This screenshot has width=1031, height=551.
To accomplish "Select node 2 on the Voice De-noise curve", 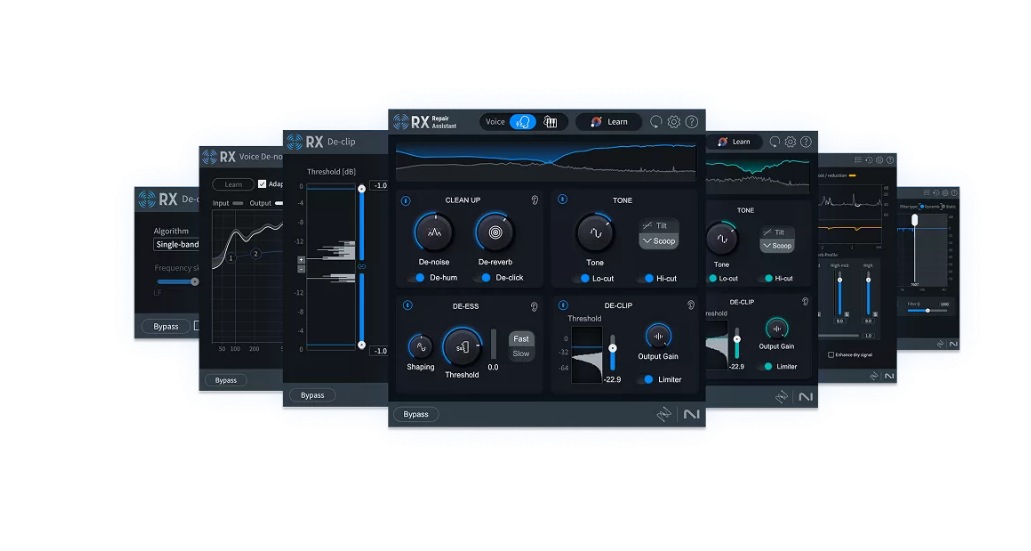I will coord(255,254).
